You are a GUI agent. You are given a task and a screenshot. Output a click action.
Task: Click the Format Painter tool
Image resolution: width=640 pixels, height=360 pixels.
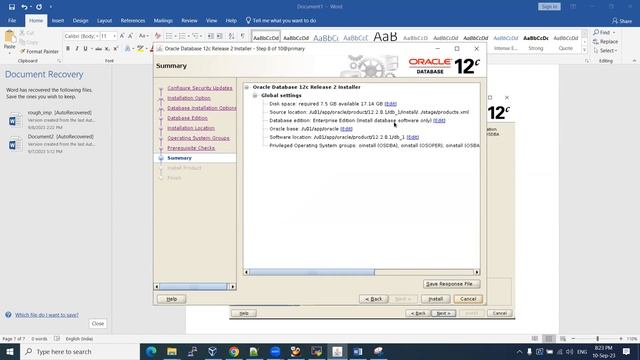(39, 51)
